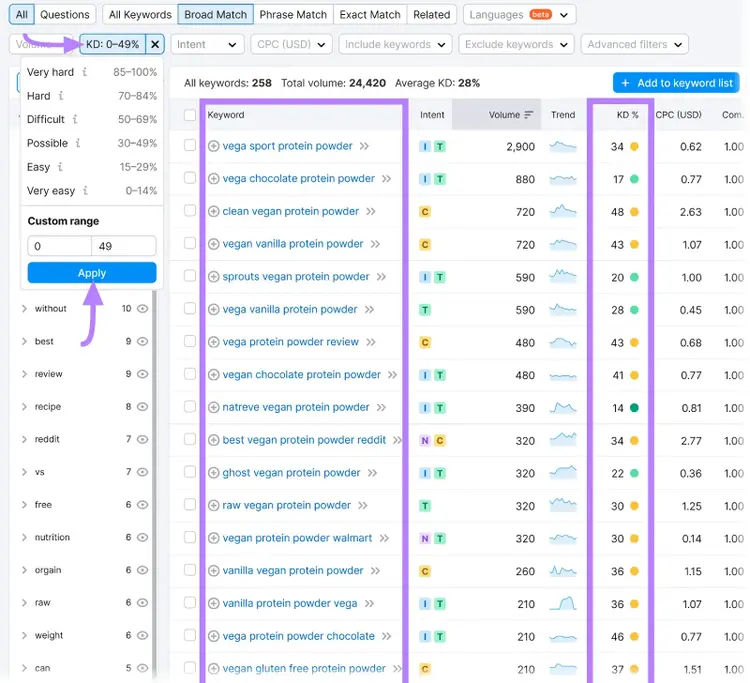
Task: Choose the Possible 30–49% preset
Action: [x=92, y=143]
